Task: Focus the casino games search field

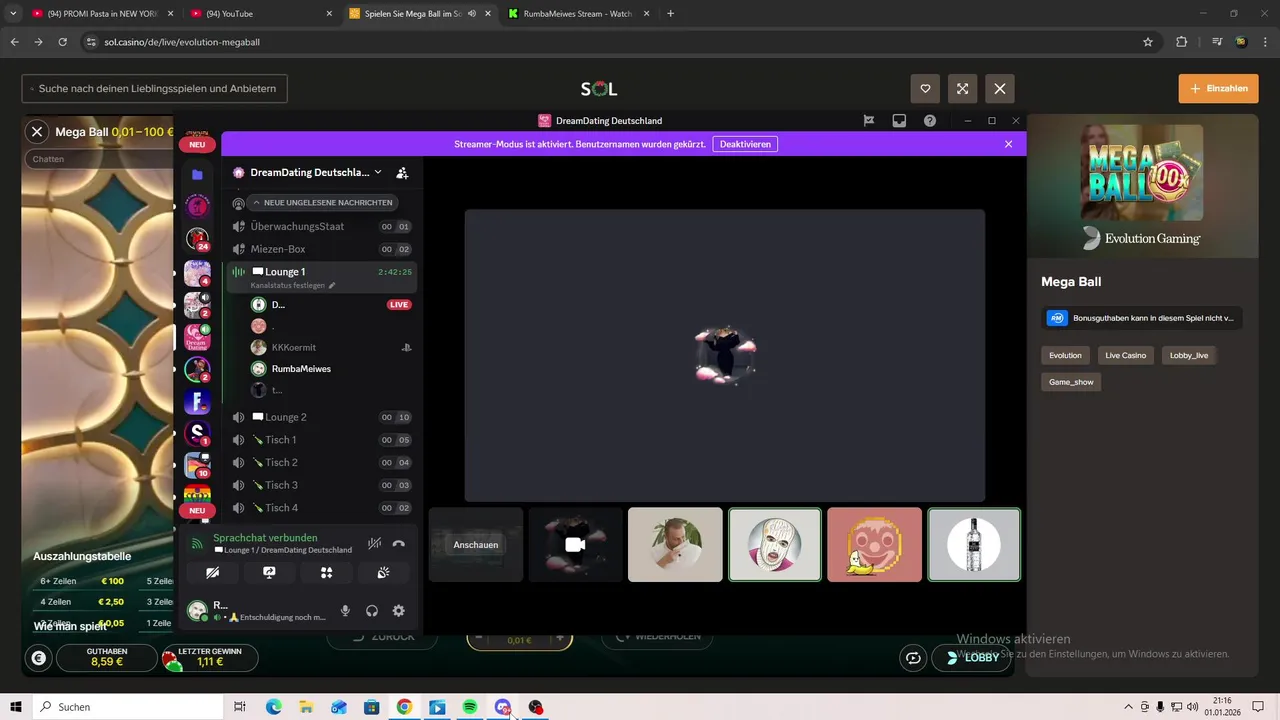Action: click(x=155, y=88)
